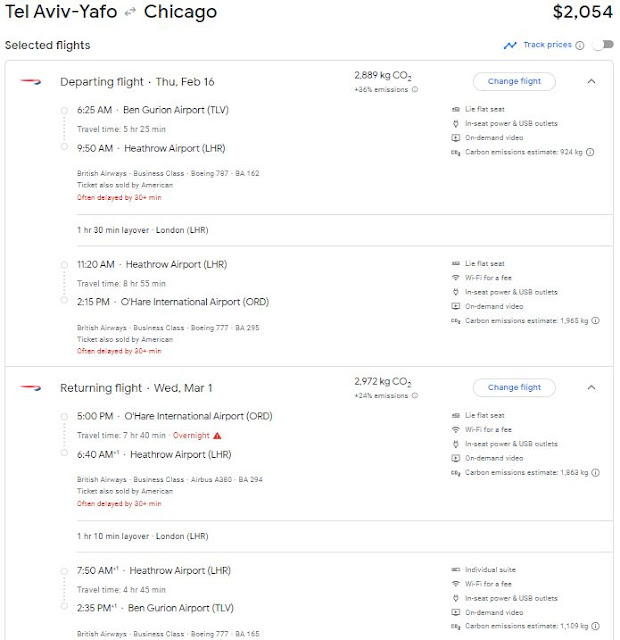Click the Overnight warning triangle icon

pyautogui.click(x=216, y=435)
